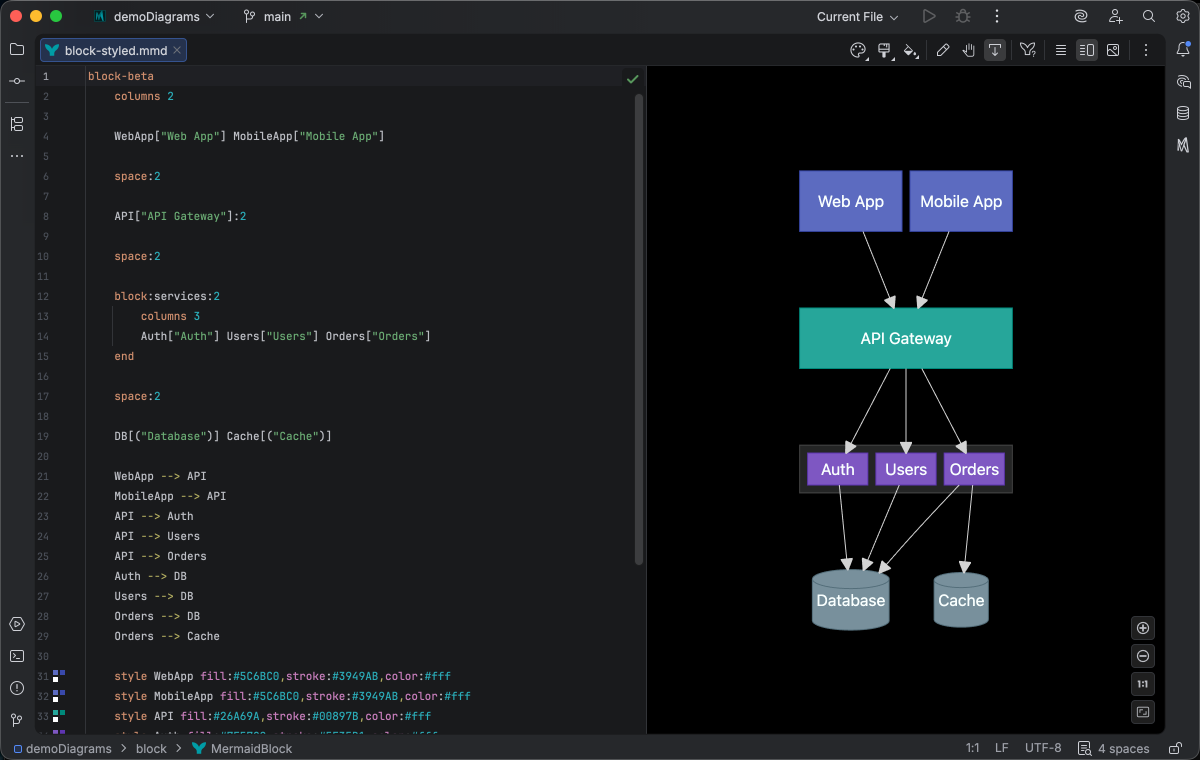Image resolution: width=1200 pixels, height=760 pixels.
Task: Click the line 32 MobileApp color swatch in gutter
Action: [59, 696]
